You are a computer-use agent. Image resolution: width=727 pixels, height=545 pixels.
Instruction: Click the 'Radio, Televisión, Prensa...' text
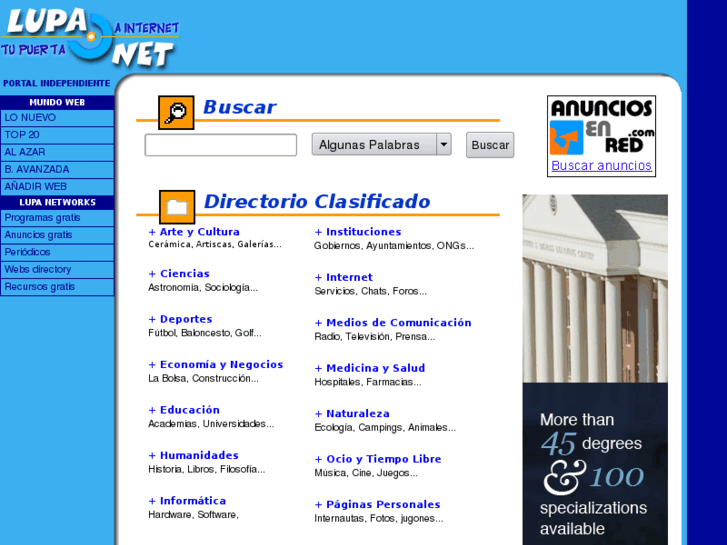[375, 337]
